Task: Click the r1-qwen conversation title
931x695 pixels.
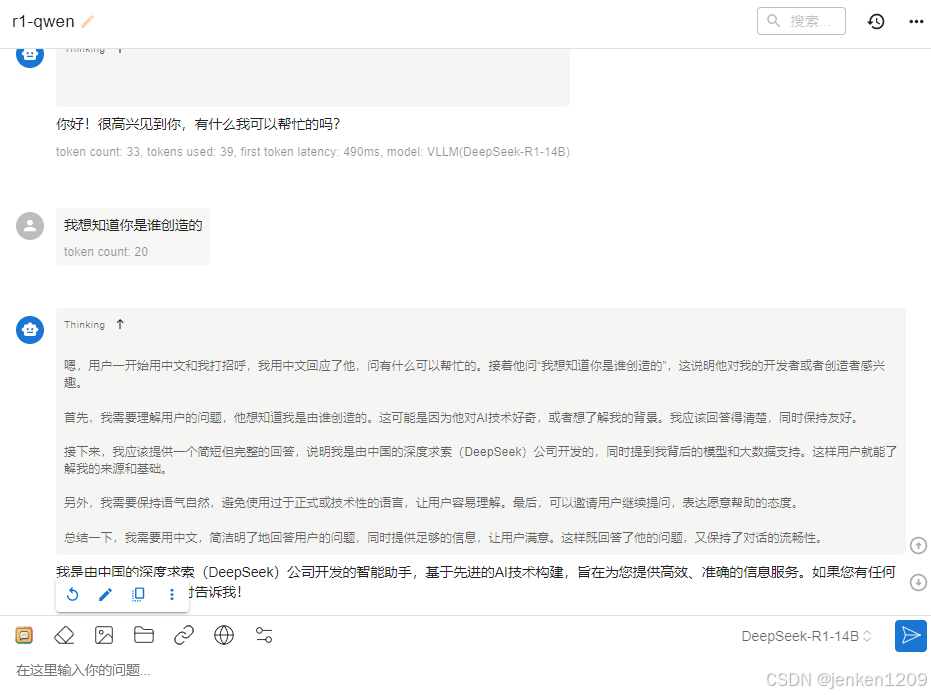Action: coord(43,21)
